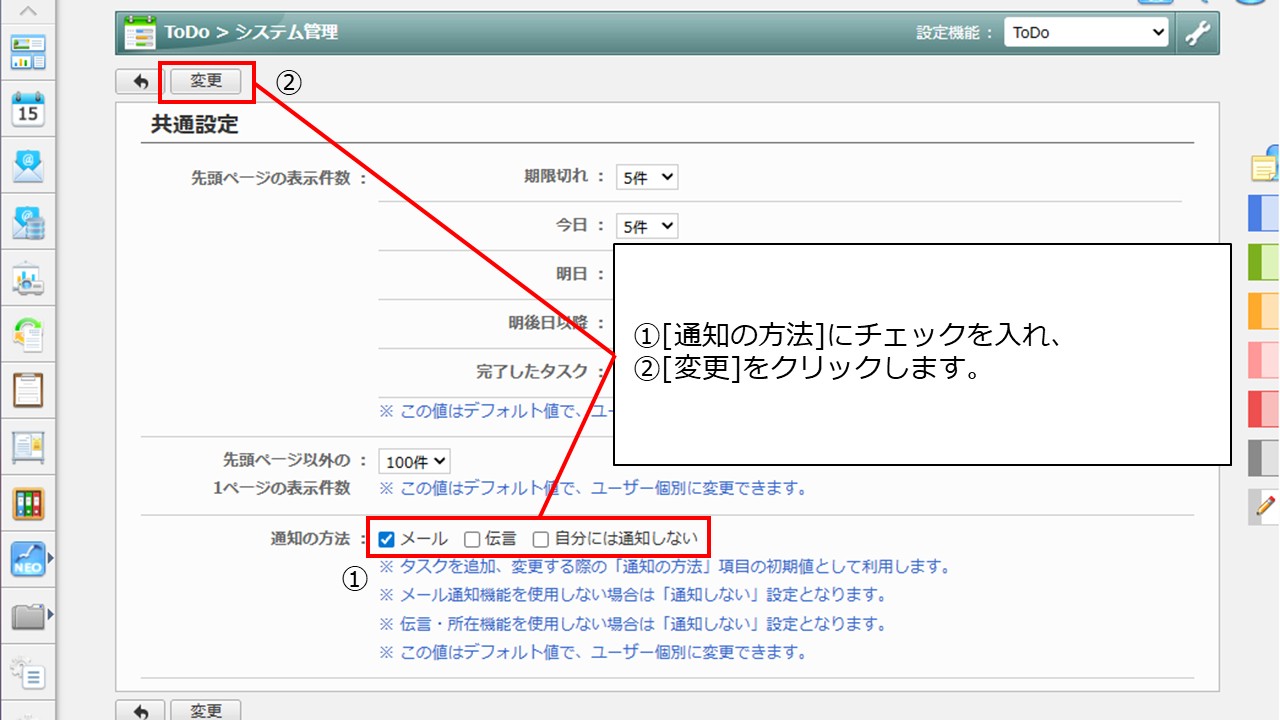Screen dimensions: 1280x720
Task: Open the colored binders icon in sidebar
Action: pos(28,503)
